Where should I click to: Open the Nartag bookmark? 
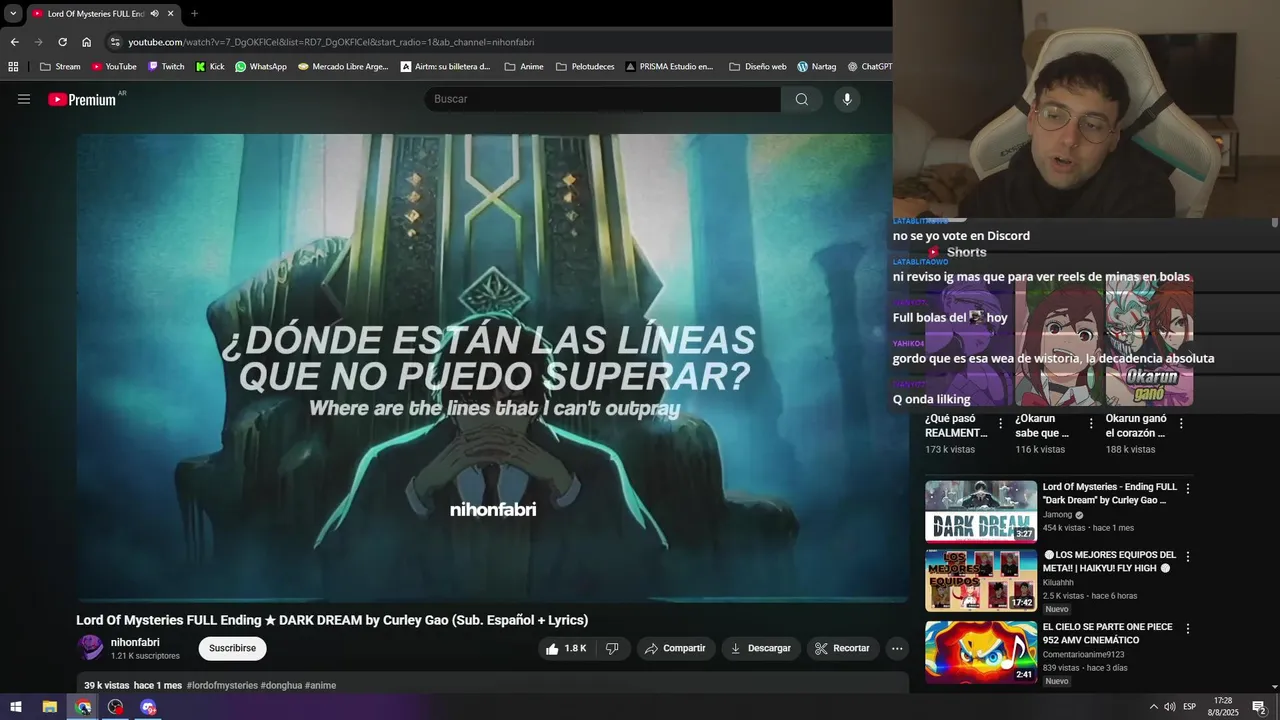click(x=817, y=67)
